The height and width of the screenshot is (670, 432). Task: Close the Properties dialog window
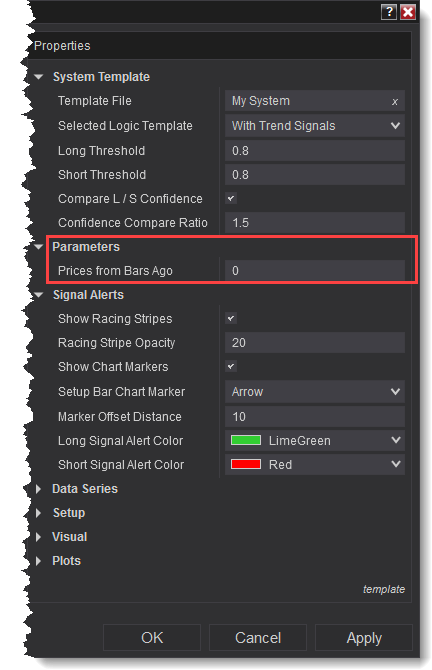408,12
